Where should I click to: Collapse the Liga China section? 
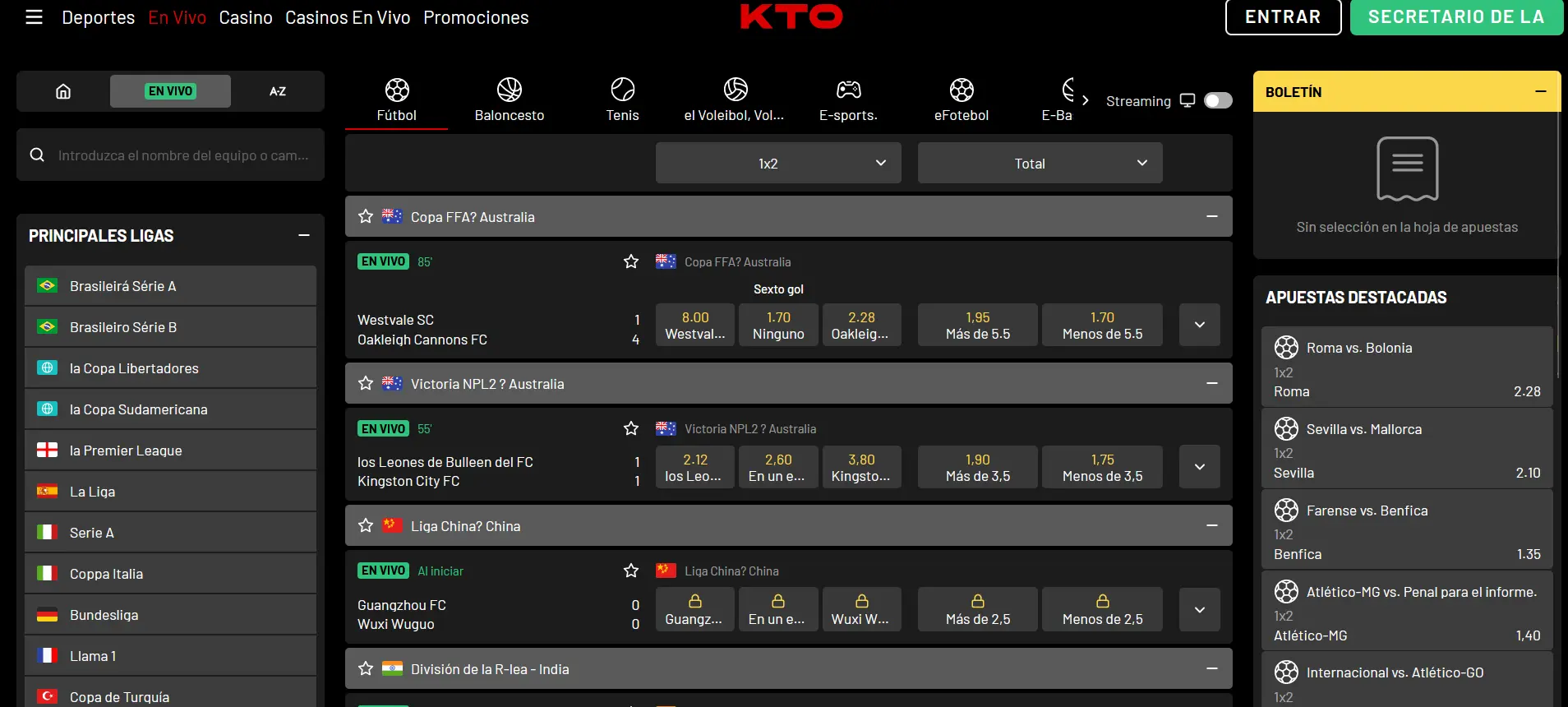coord(1211,525)
